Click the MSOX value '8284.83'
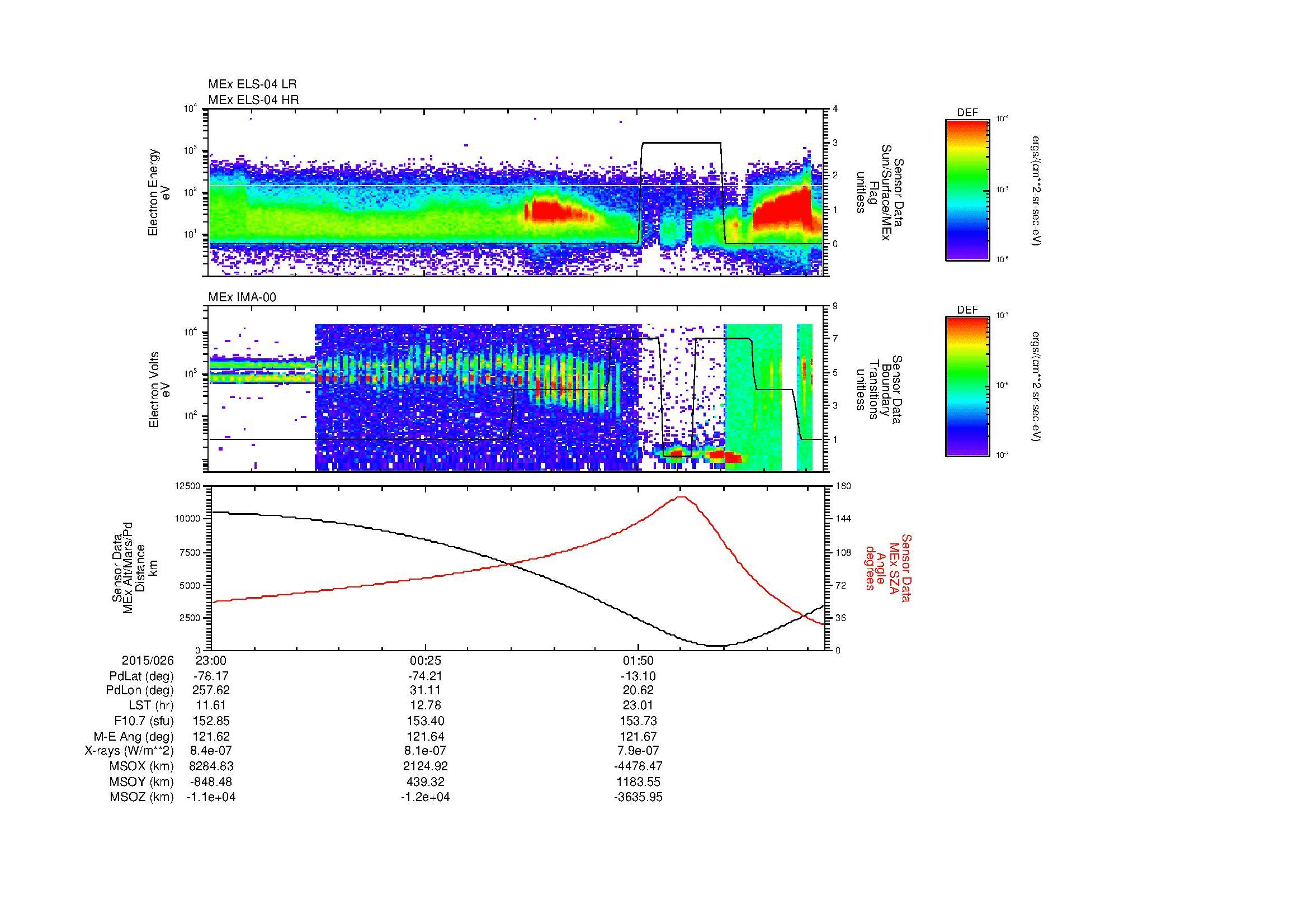 tap(211, 766)
